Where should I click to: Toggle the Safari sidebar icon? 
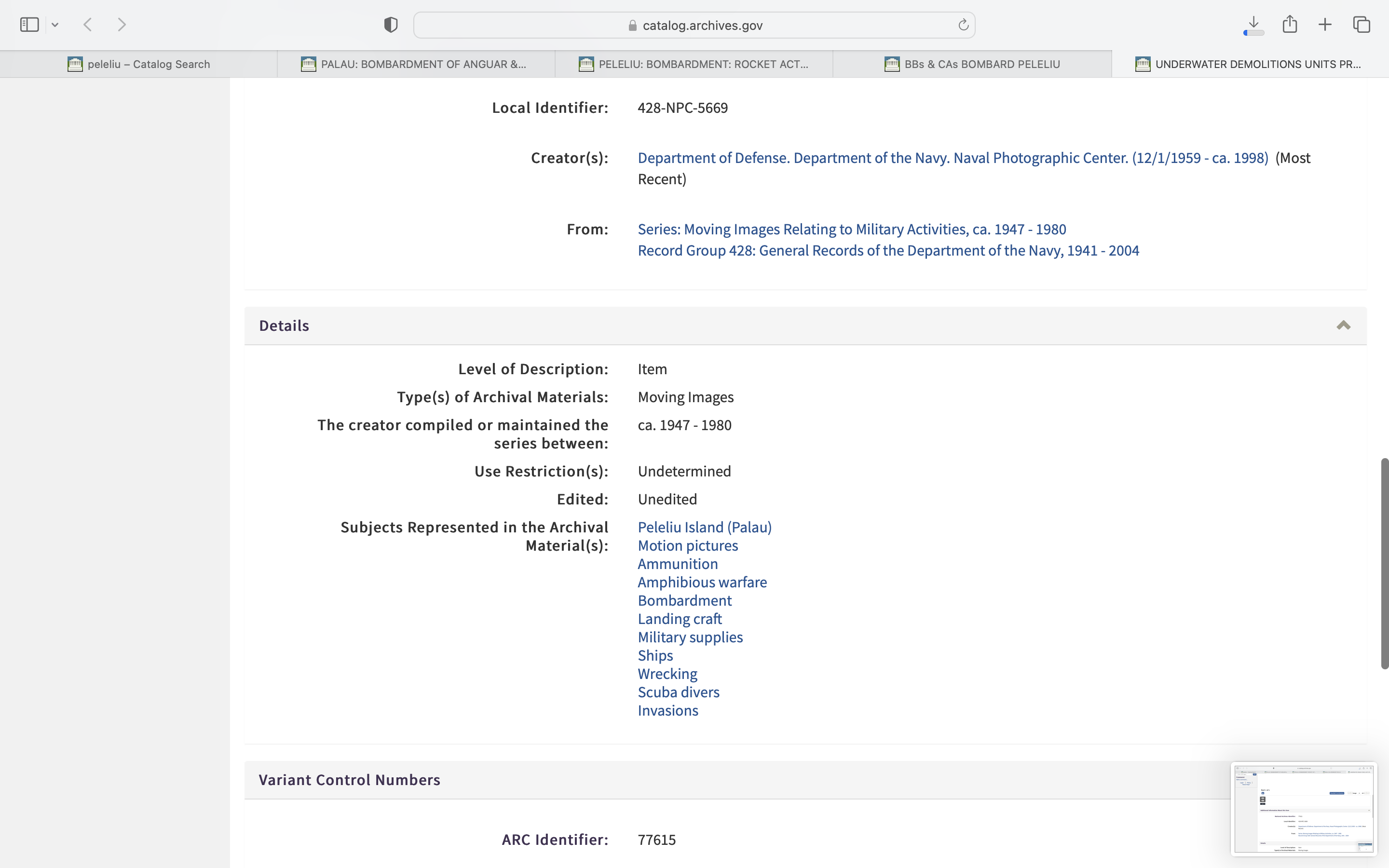29,25
